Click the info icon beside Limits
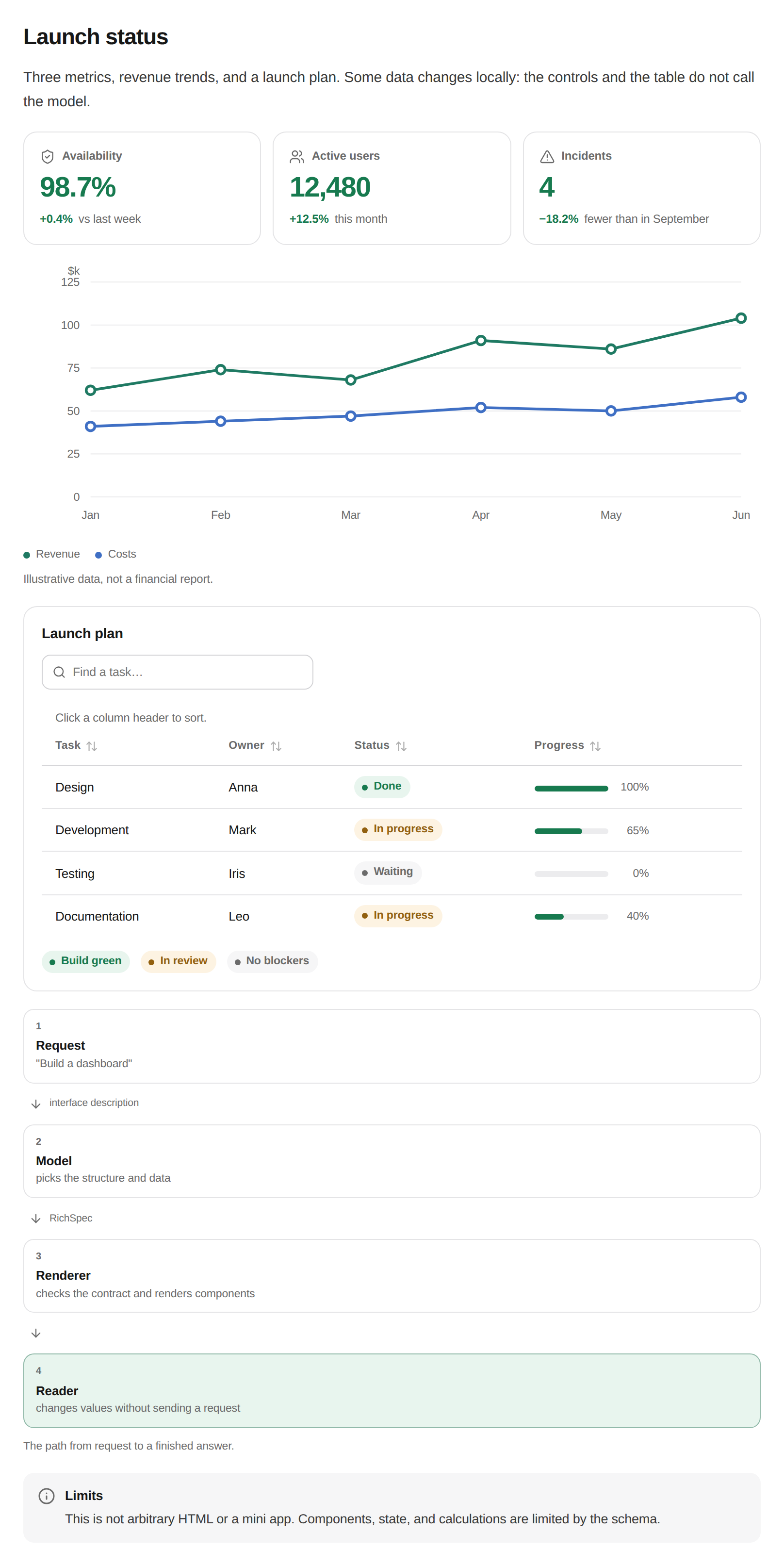This screenshot has height=1566, width=784. pos(46,1496)
